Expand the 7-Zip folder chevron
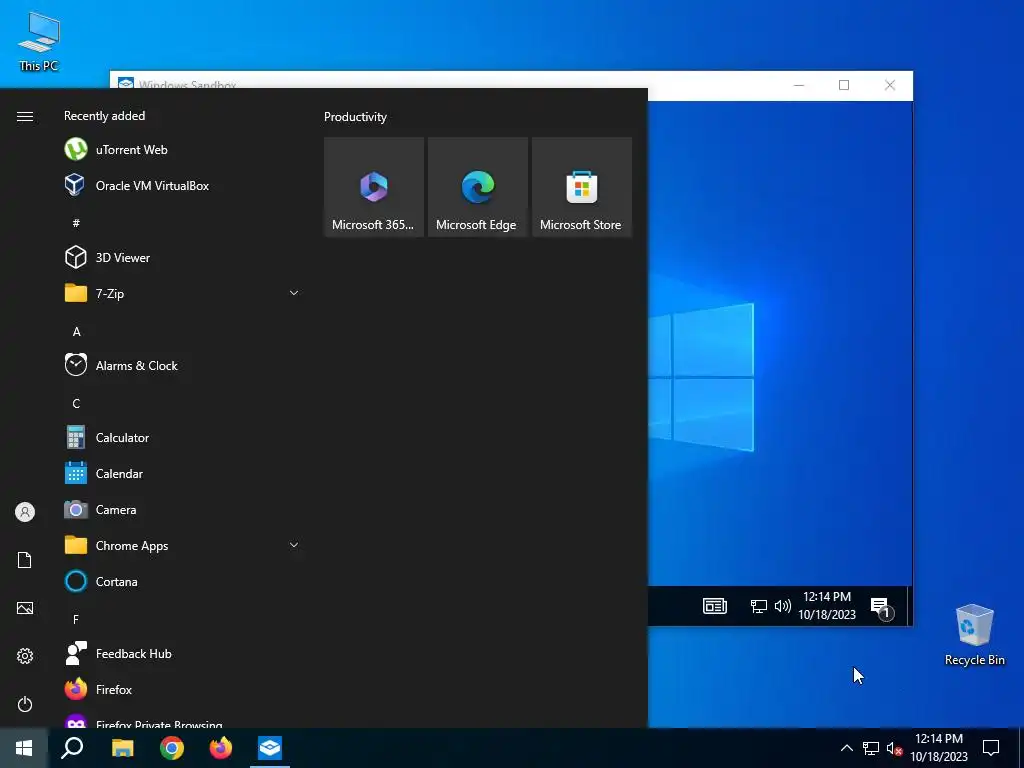Screen dimensions: 1024x768 pos(294,293)
